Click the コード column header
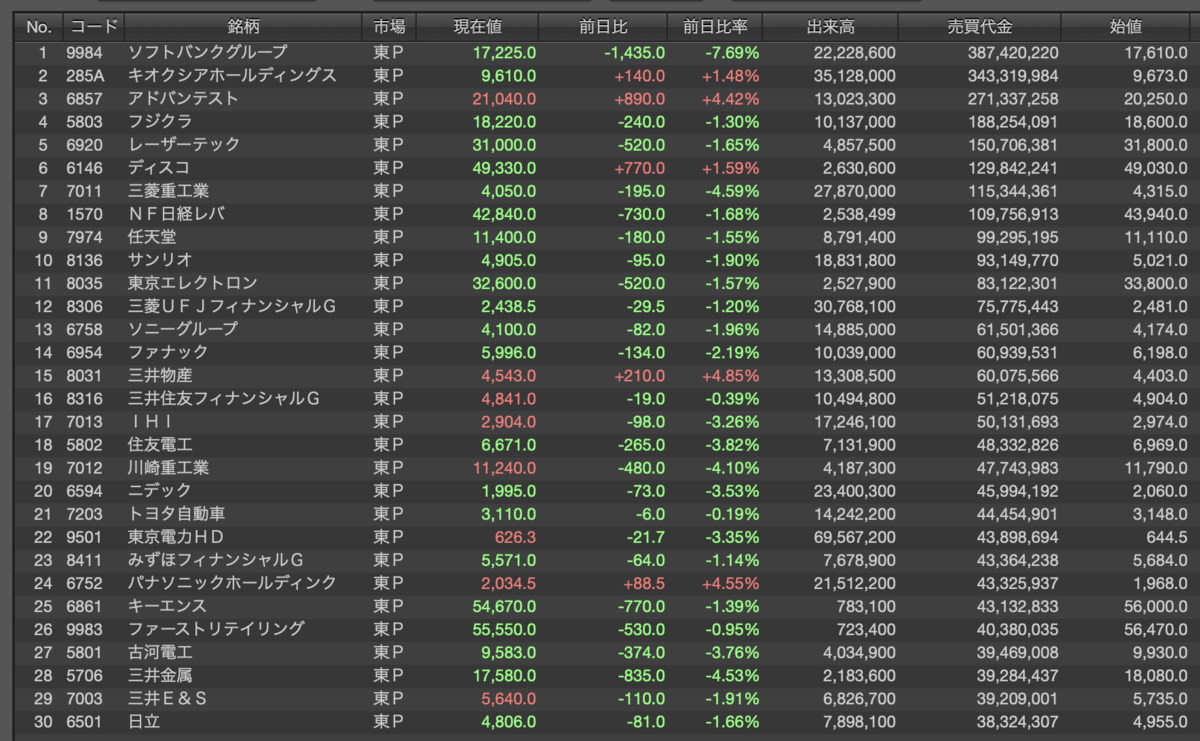1200x741 pixels. tap(92, 27)
